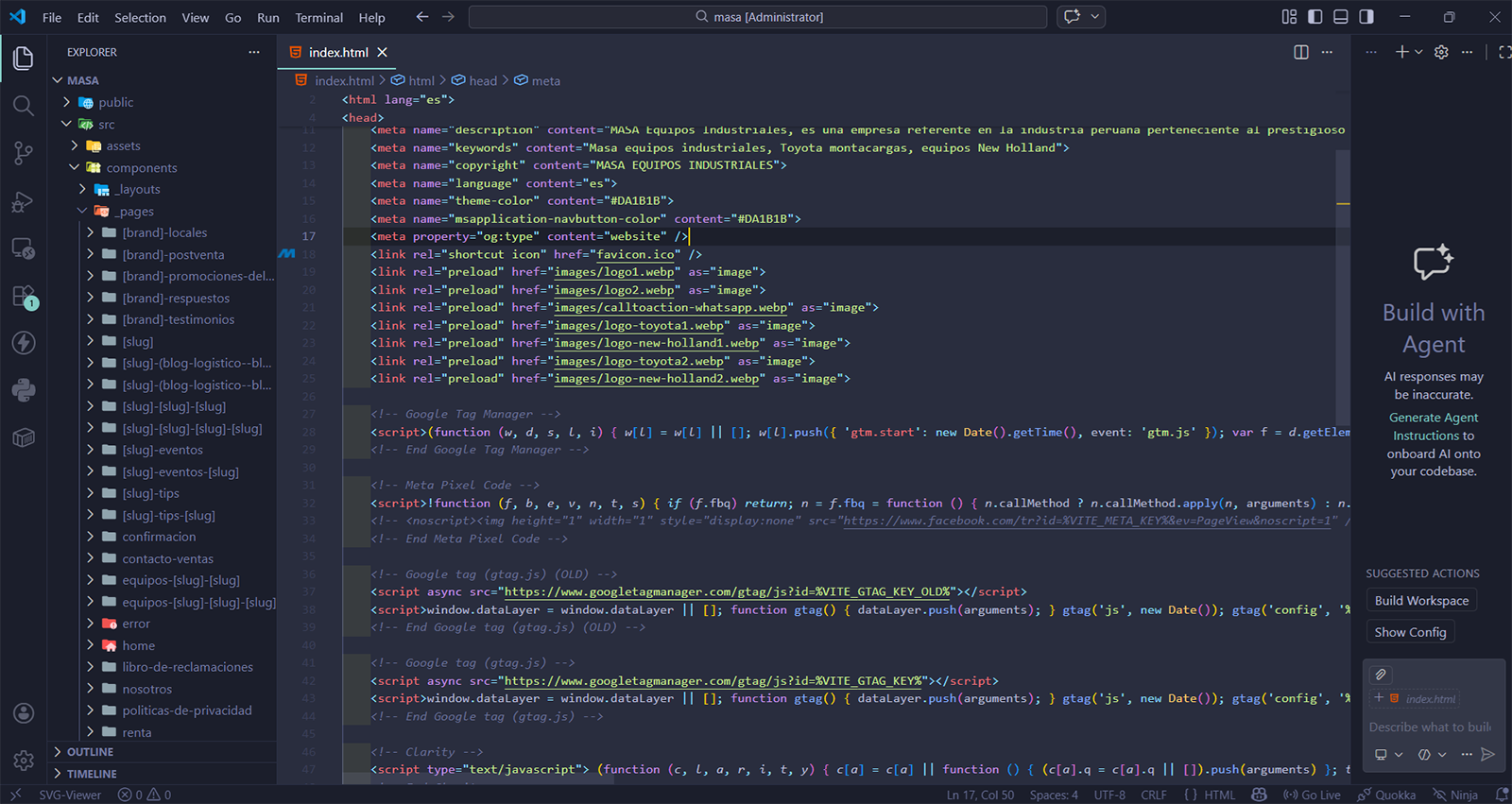
Task: Open the chat model picker dropdown
Action: click(x=1433, y=754)
